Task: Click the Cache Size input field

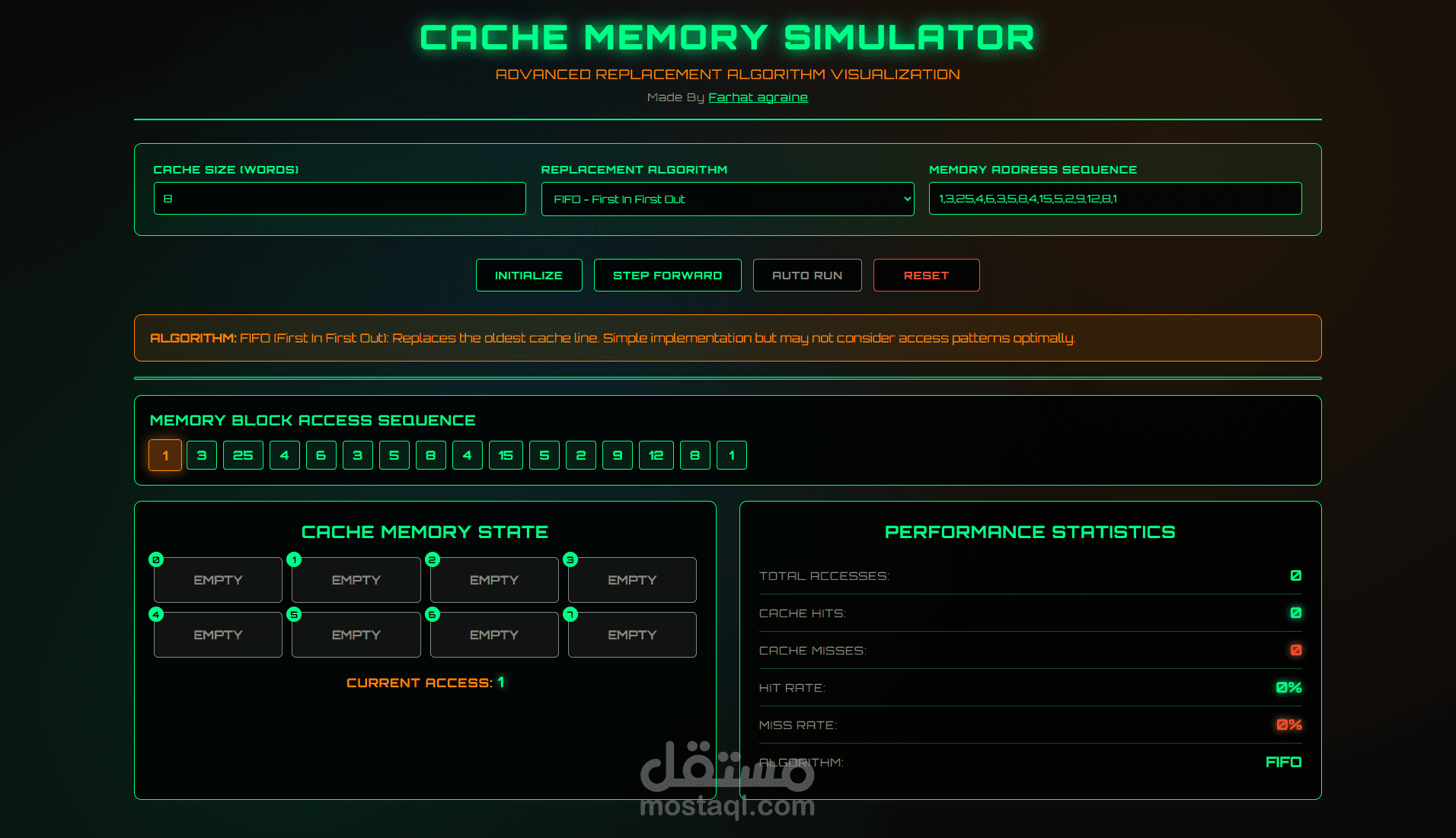Action: tap(340, 198)
